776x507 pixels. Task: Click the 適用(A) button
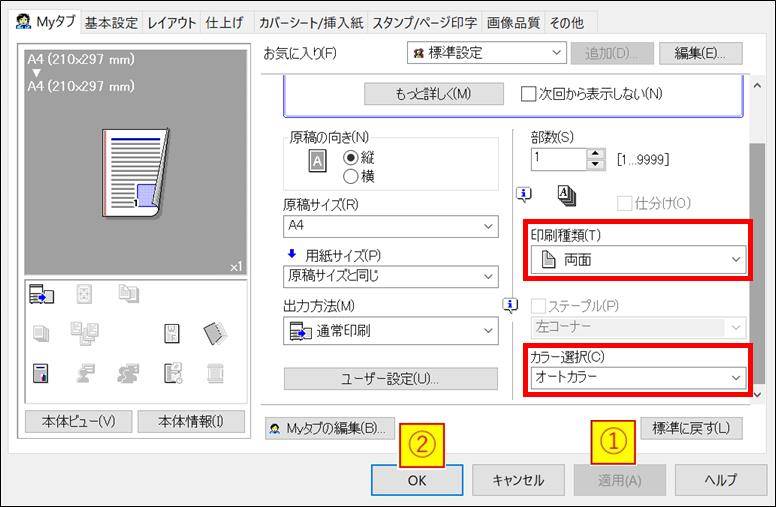coord(620,480)
